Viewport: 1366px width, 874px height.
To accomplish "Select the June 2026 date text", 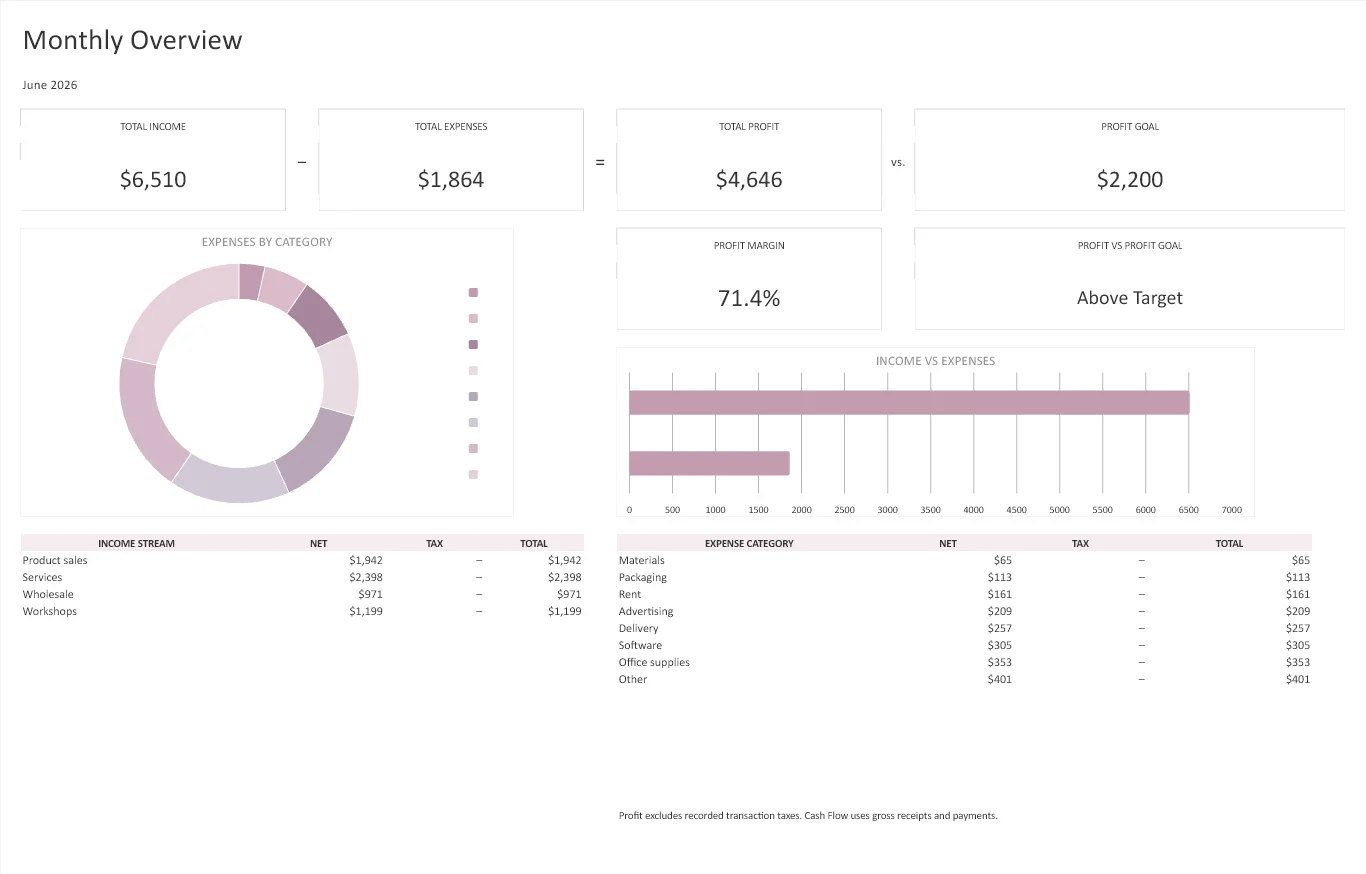I will tap(50, 85).
